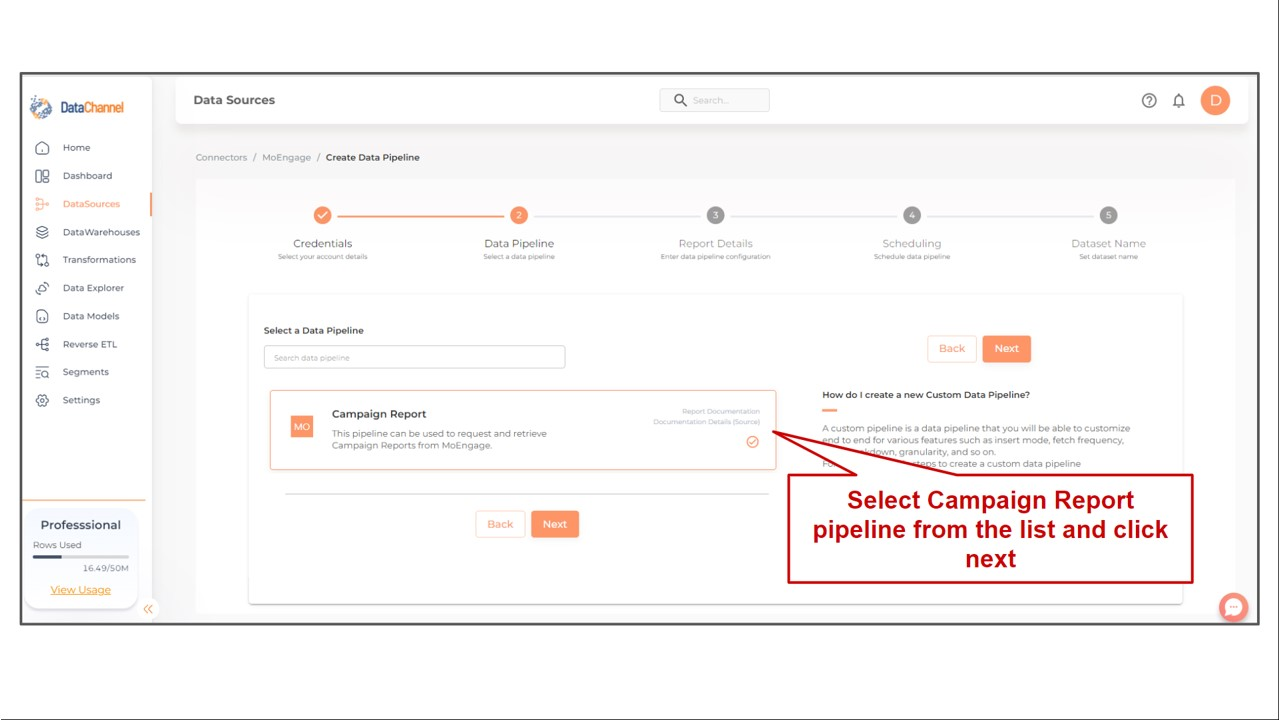This screenshot has width=1280, height=720.
Task: Select the Campaign Report pipeline card
Action: (x=523, y=430)
